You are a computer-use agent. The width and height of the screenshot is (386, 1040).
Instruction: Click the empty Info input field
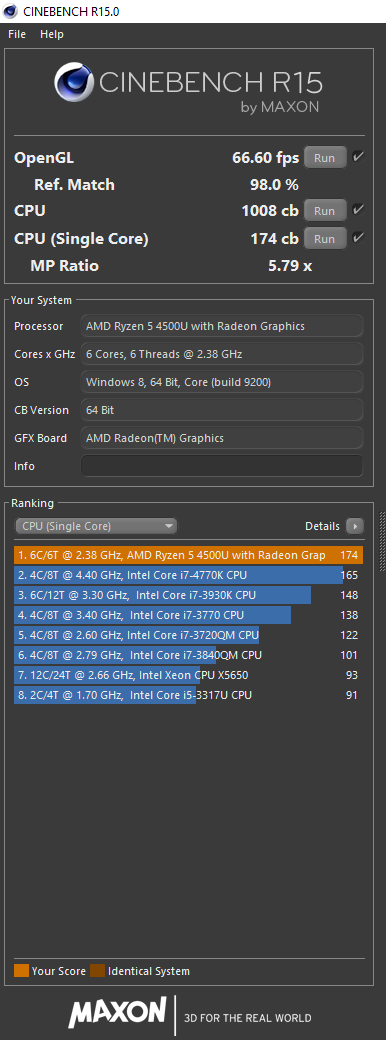pyautogui.click(x=222, y=466)
